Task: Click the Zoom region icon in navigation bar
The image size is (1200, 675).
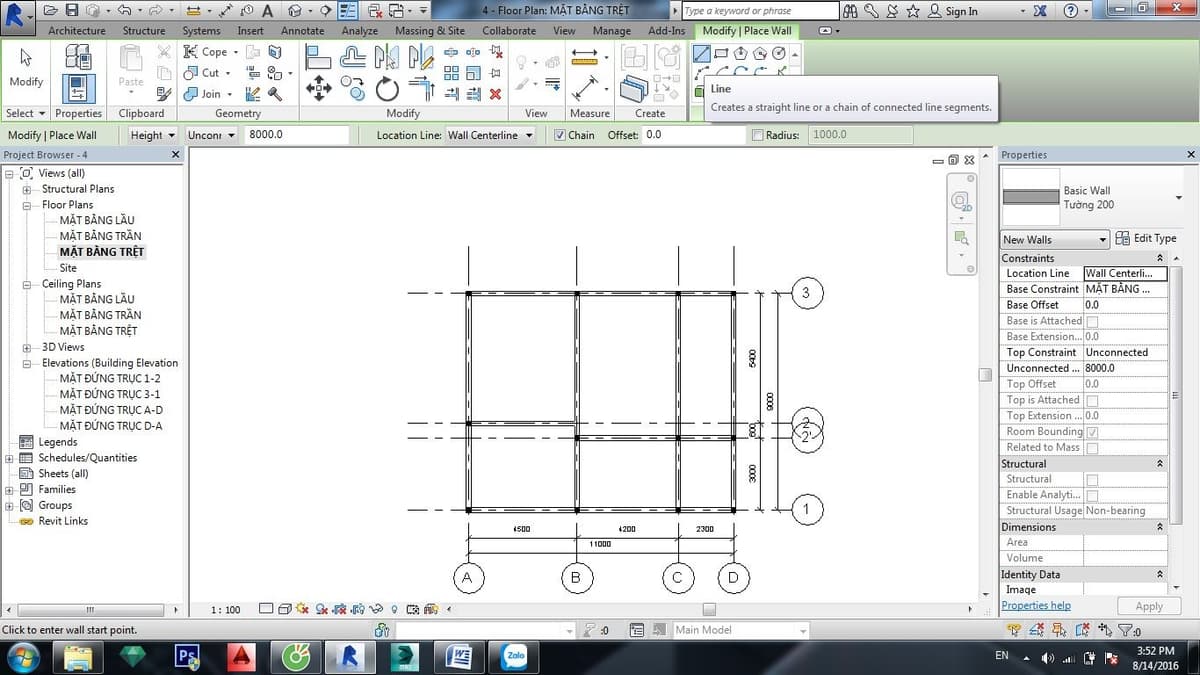Action: point(961,237)
